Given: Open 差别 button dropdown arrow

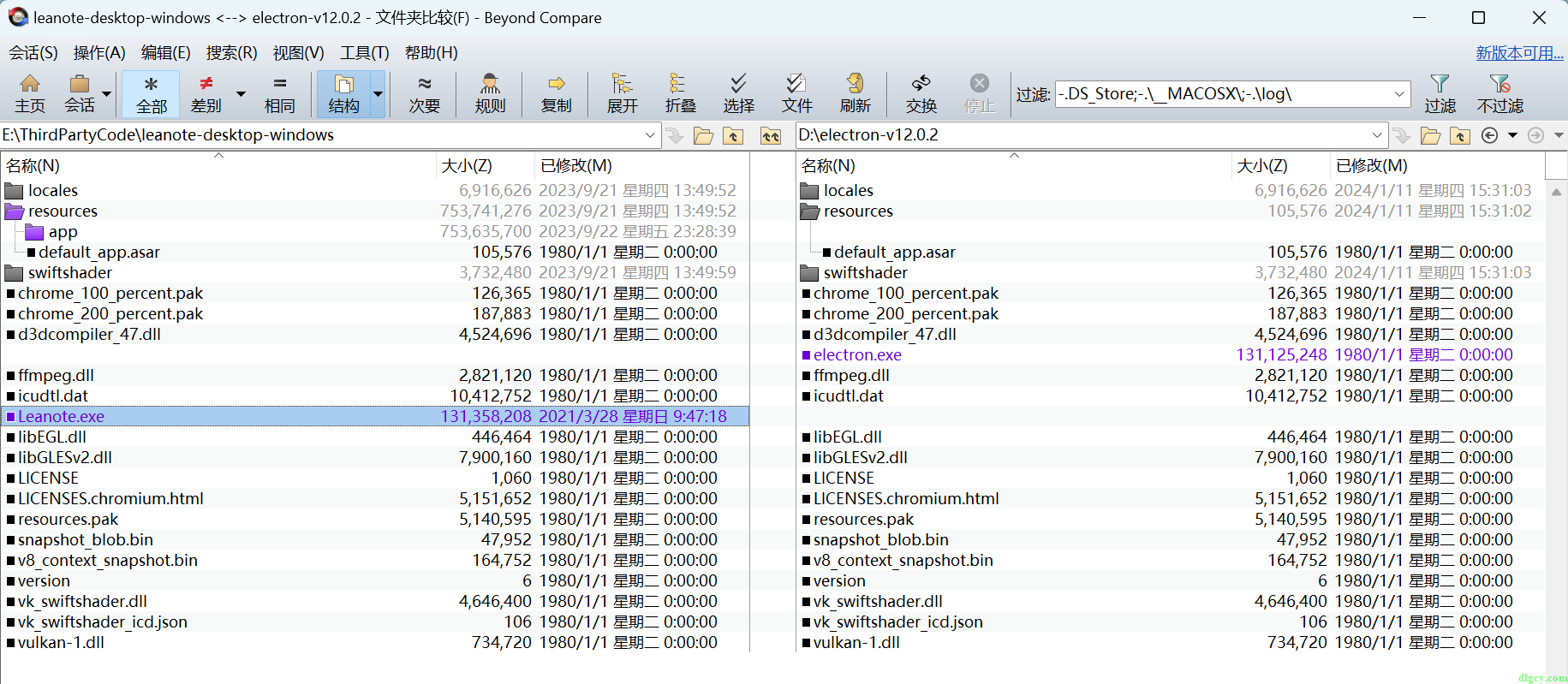Looking at the screenshot, I should 241,94.
